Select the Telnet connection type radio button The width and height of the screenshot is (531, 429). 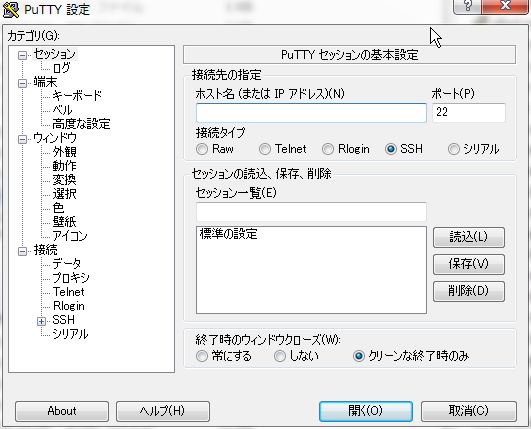coord(265,149)
